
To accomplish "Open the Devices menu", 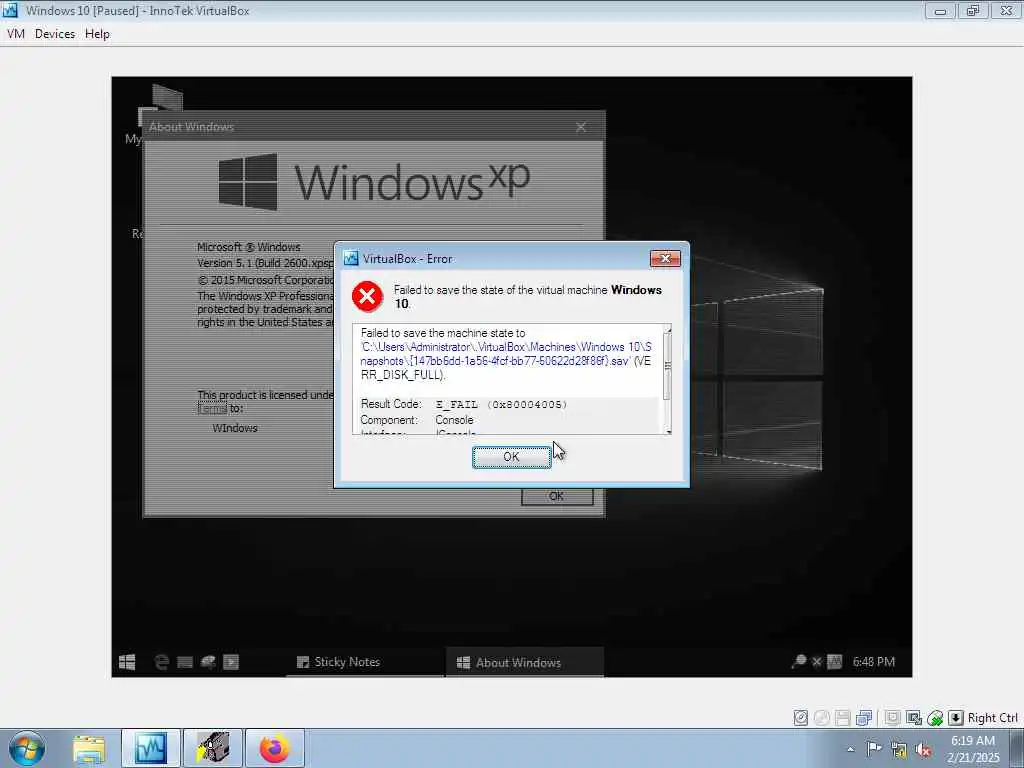I will point(55,34).
